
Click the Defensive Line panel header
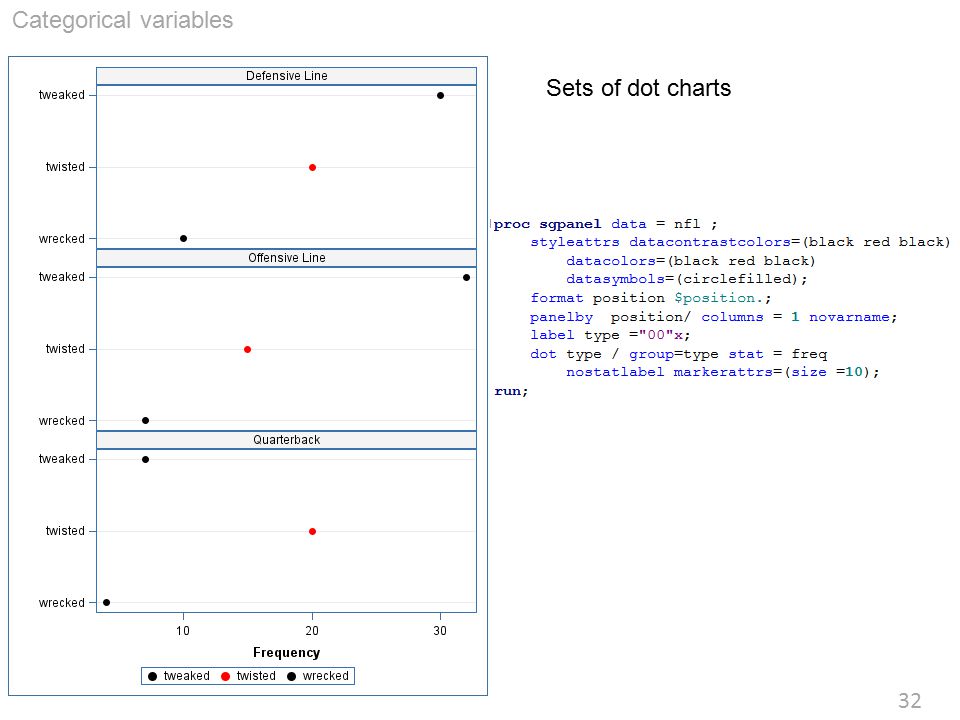287,76
